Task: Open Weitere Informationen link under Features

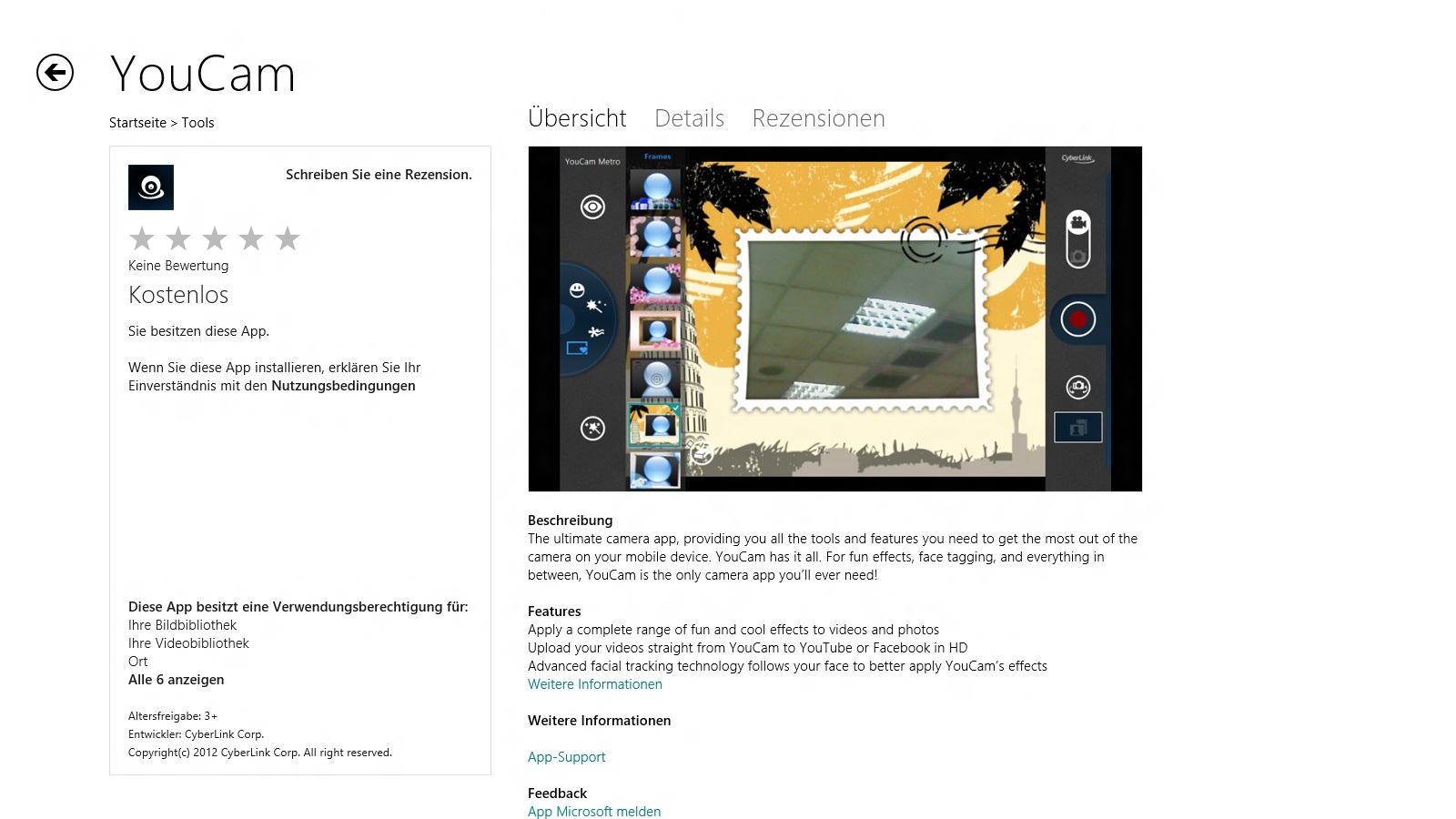Action: 595,684
